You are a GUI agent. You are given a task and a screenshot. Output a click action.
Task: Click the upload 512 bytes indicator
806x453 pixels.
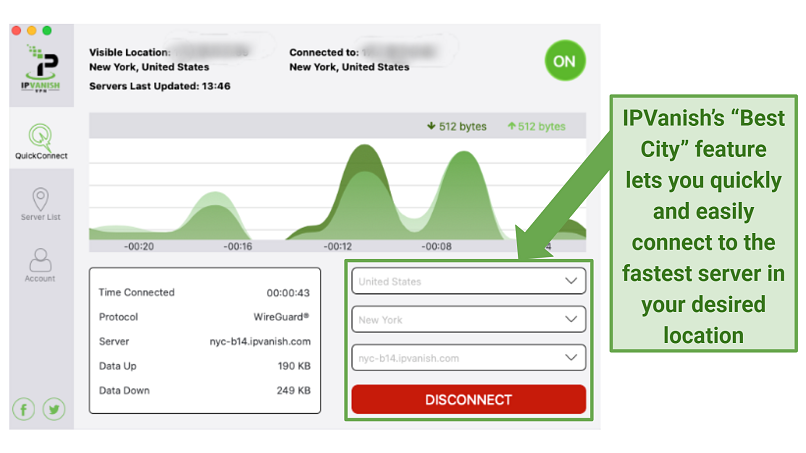click(536, 126)
